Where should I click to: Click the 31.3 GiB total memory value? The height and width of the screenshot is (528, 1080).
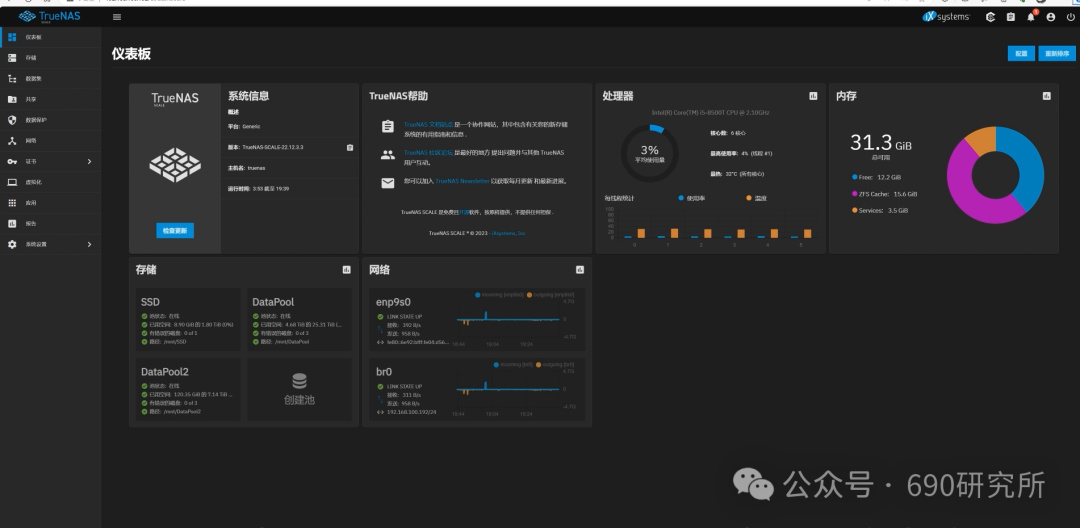click(x=880, y=143)
